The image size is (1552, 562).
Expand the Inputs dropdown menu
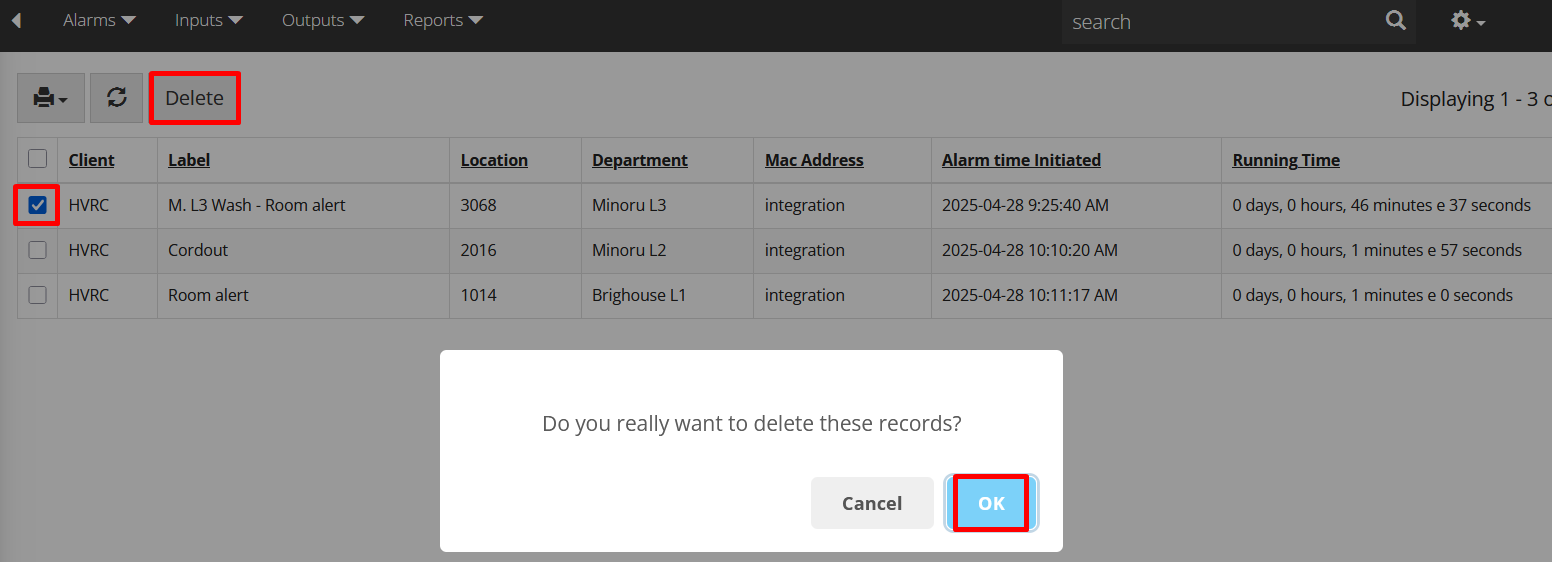click(208, 20)
